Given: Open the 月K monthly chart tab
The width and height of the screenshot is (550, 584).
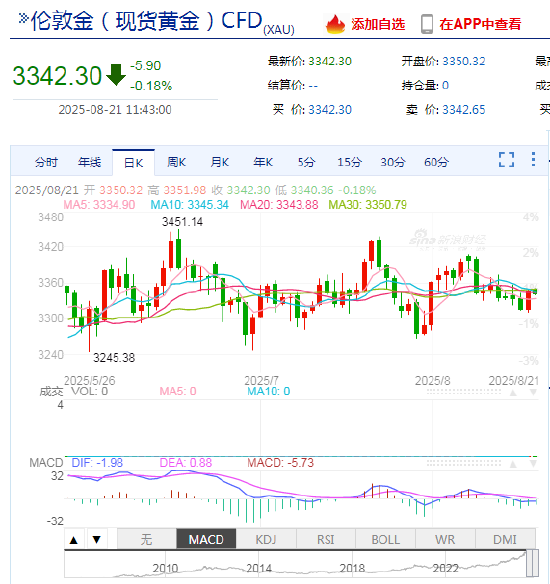Looking at the screenshot, I should coord(220,162).
